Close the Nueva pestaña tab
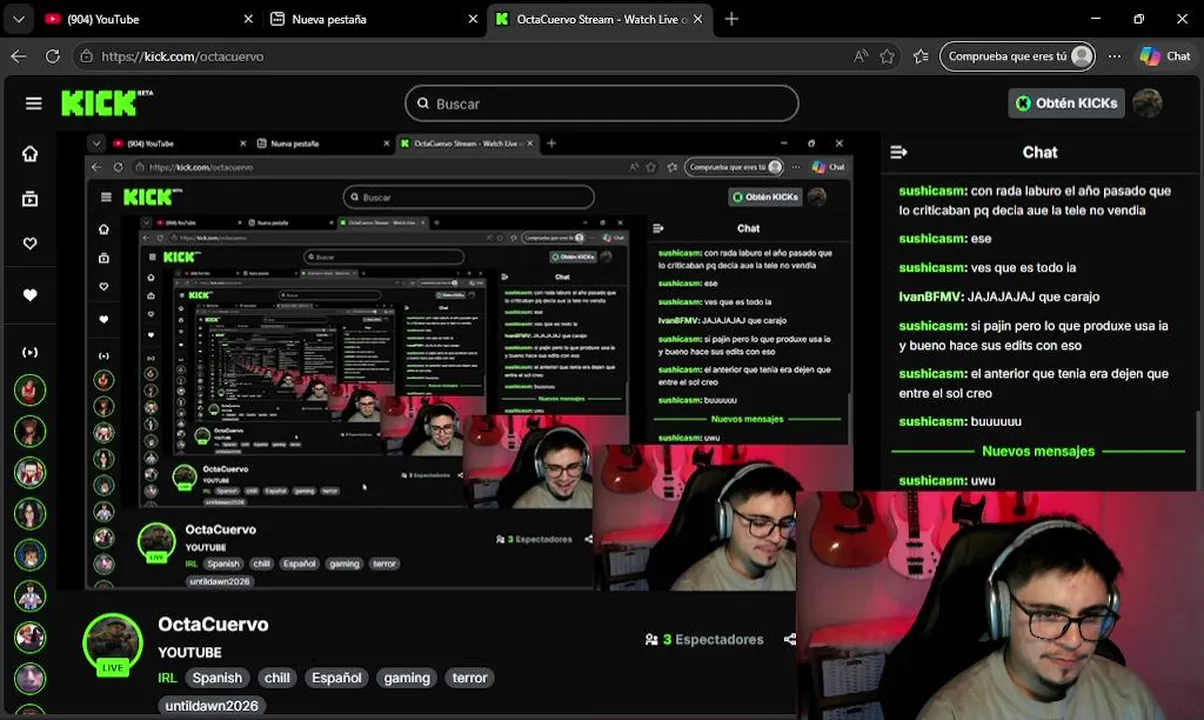This screenshot has width=1204, height=720. pos(473,19)
